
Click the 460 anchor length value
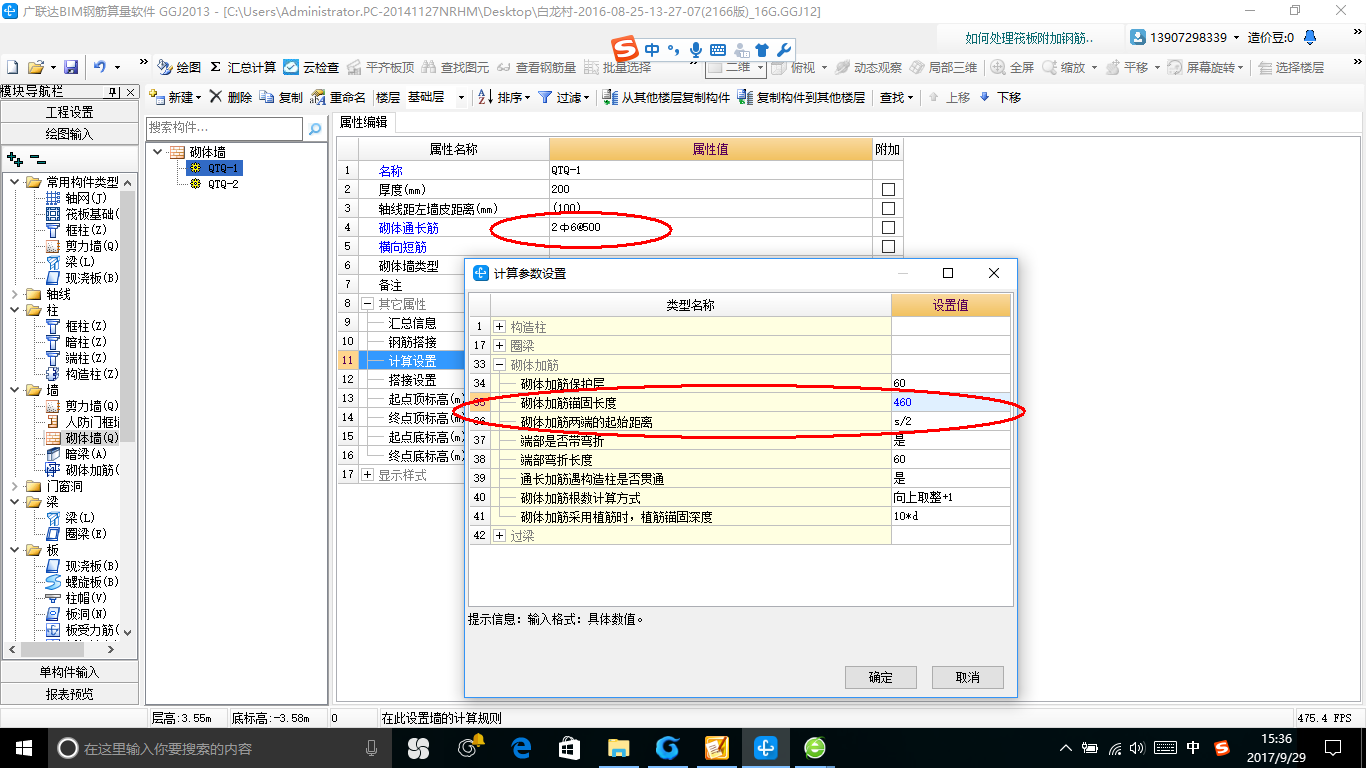[x=950, y=403]
